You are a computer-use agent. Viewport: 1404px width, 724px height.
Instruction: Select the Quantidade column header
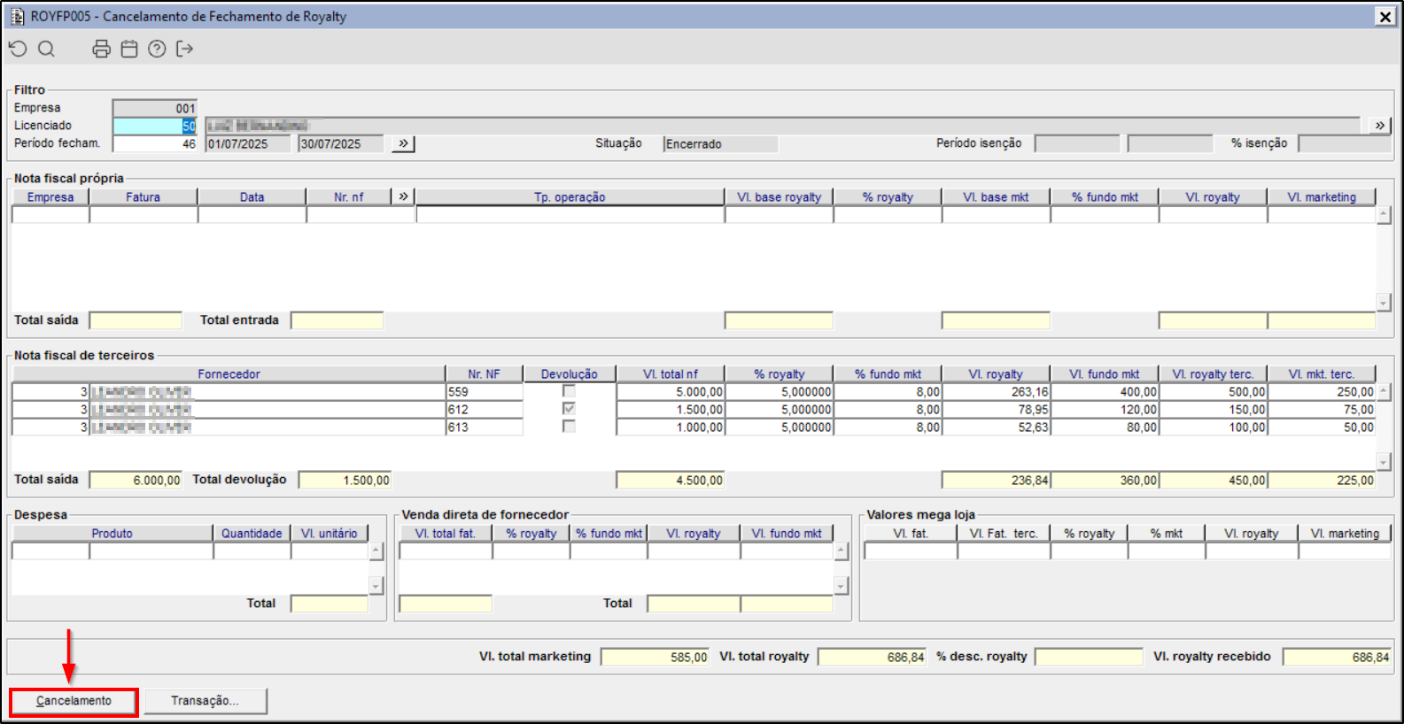click(x=252, y=533)
